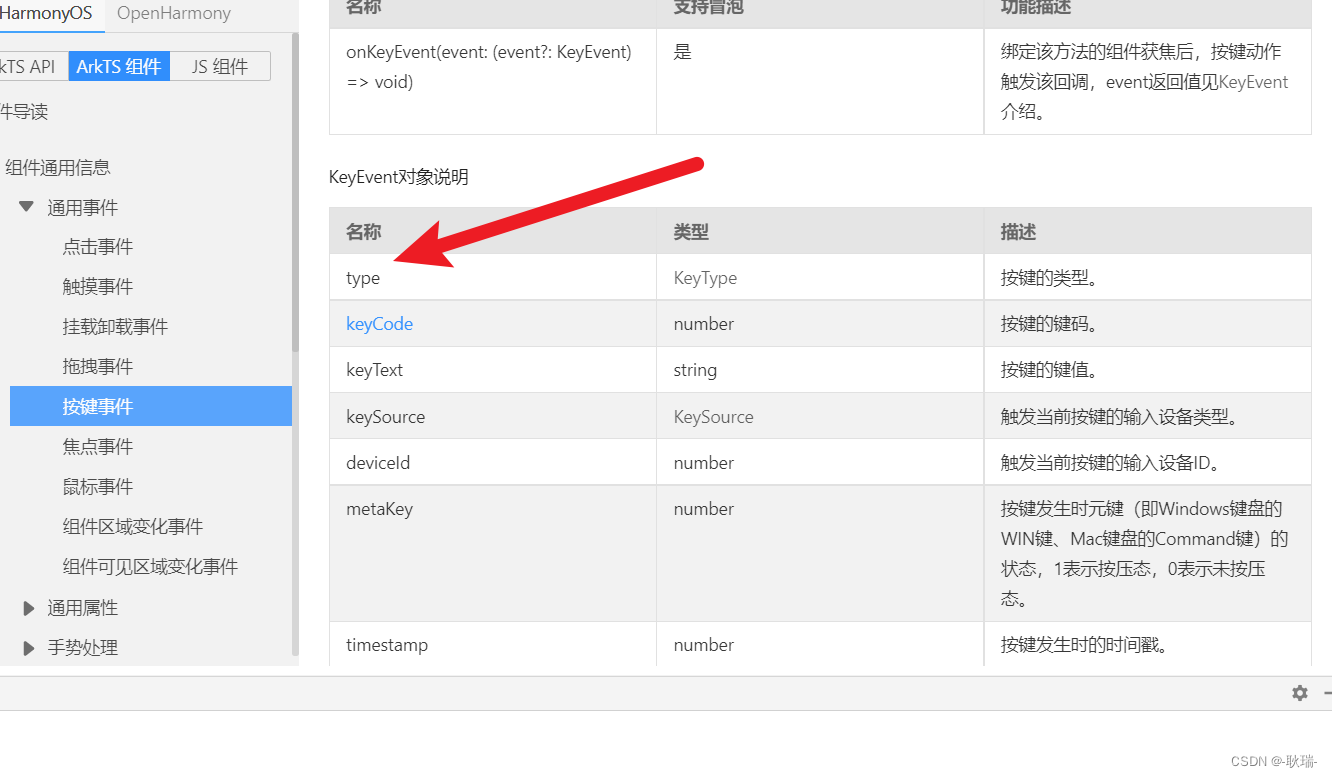1332x778 pixels.
Task: Open 焦点事件 in the sidebar
Action: 97,447
